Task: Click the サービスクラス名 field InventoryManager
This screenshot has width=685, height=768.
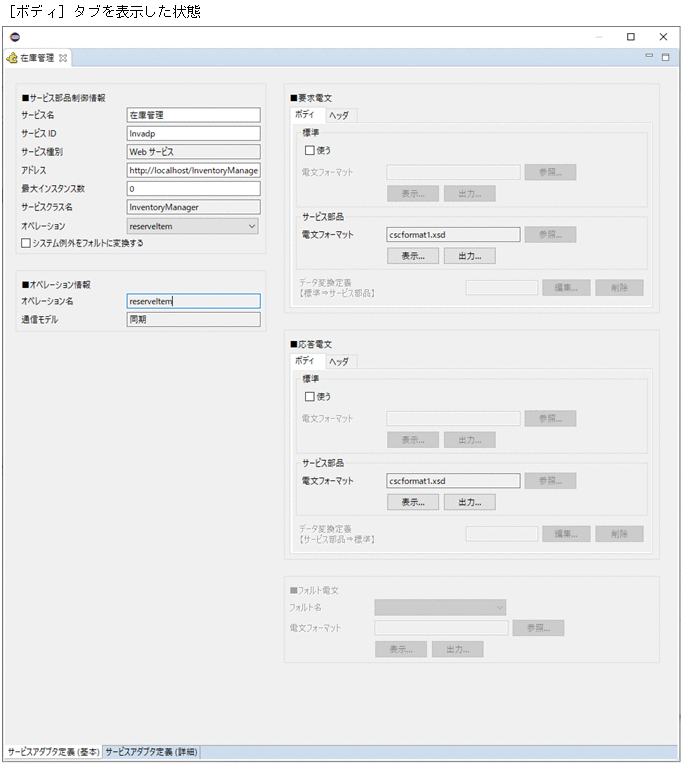Action: 193,207
